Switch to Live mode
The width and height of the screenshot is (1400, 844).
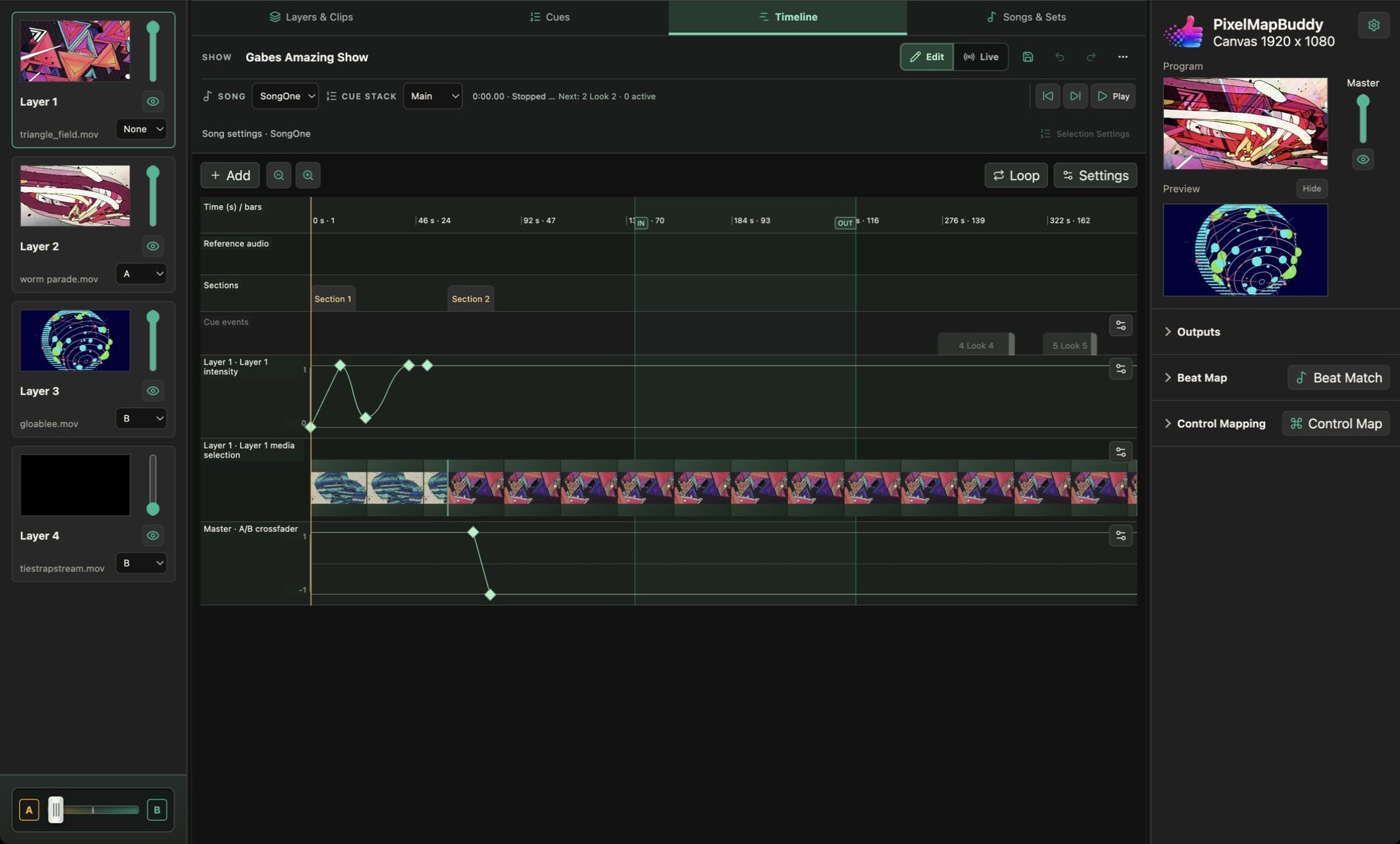(x=981, y=57)
